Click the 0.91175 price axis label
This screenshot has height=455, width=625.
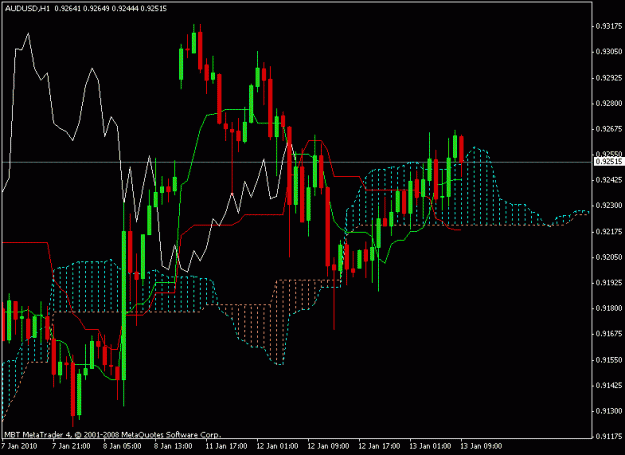609,436
